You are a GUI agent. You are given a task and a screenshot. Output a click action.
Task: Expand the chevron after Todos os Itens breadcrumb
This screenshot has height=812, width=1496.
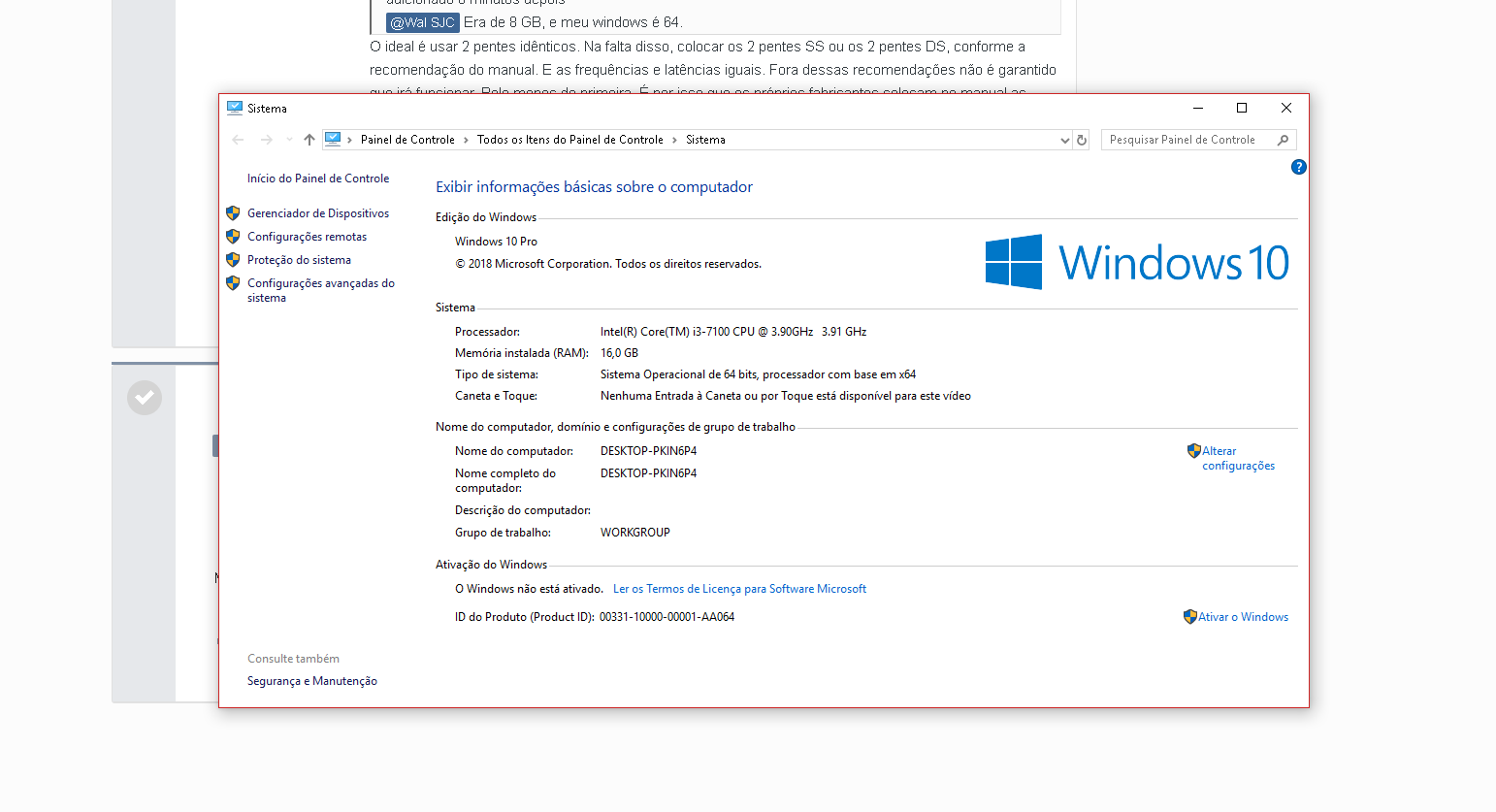tap(674, 140)
